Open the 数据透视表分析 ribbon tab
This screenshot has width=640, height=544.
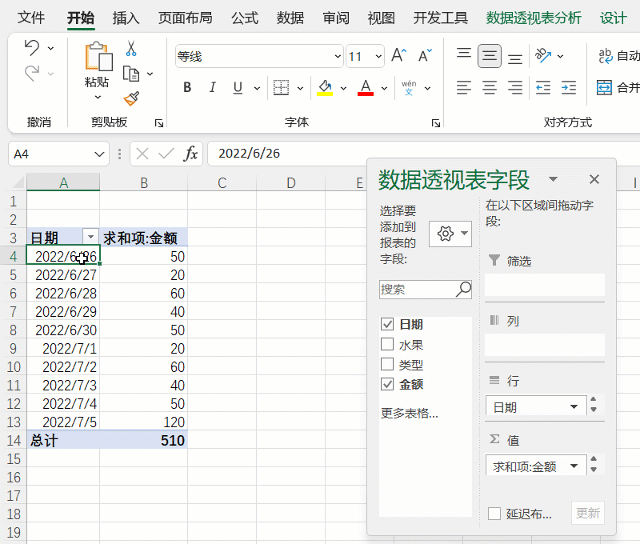pyautogui.click(x=533, y=18)
